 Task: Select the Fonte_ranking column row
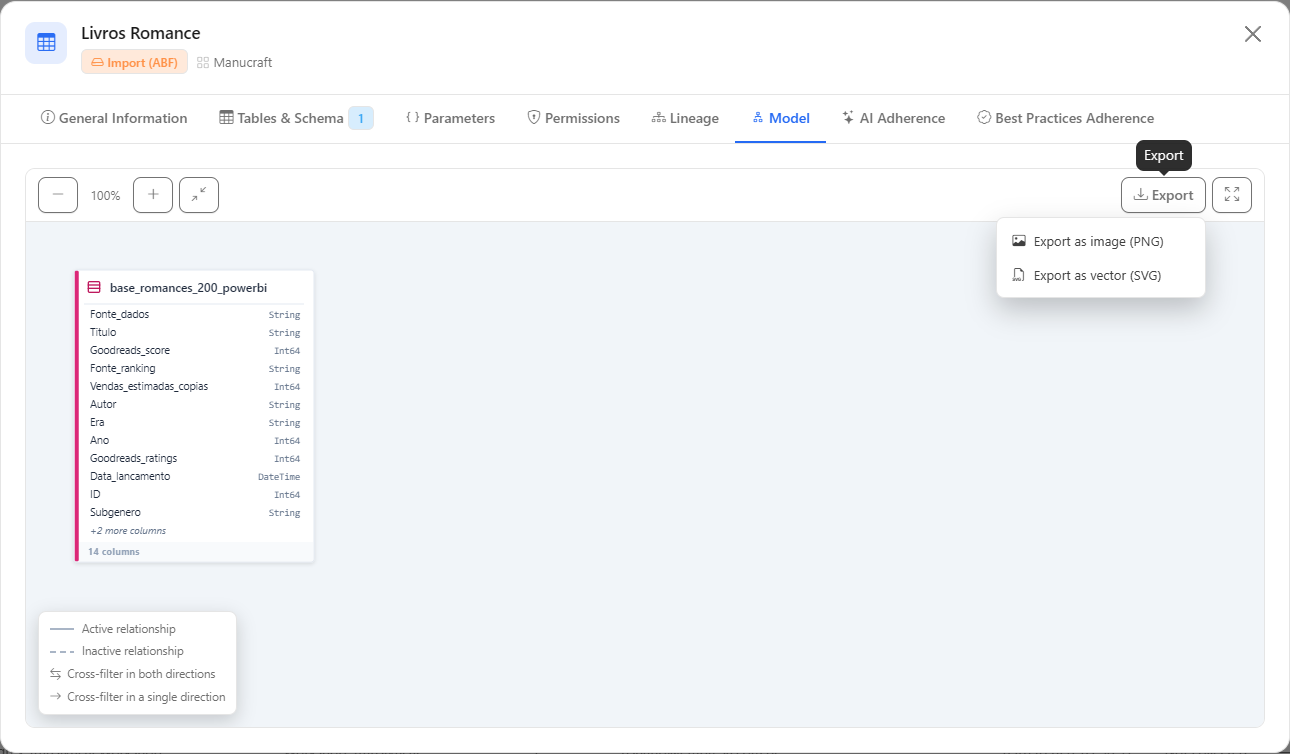195,368
